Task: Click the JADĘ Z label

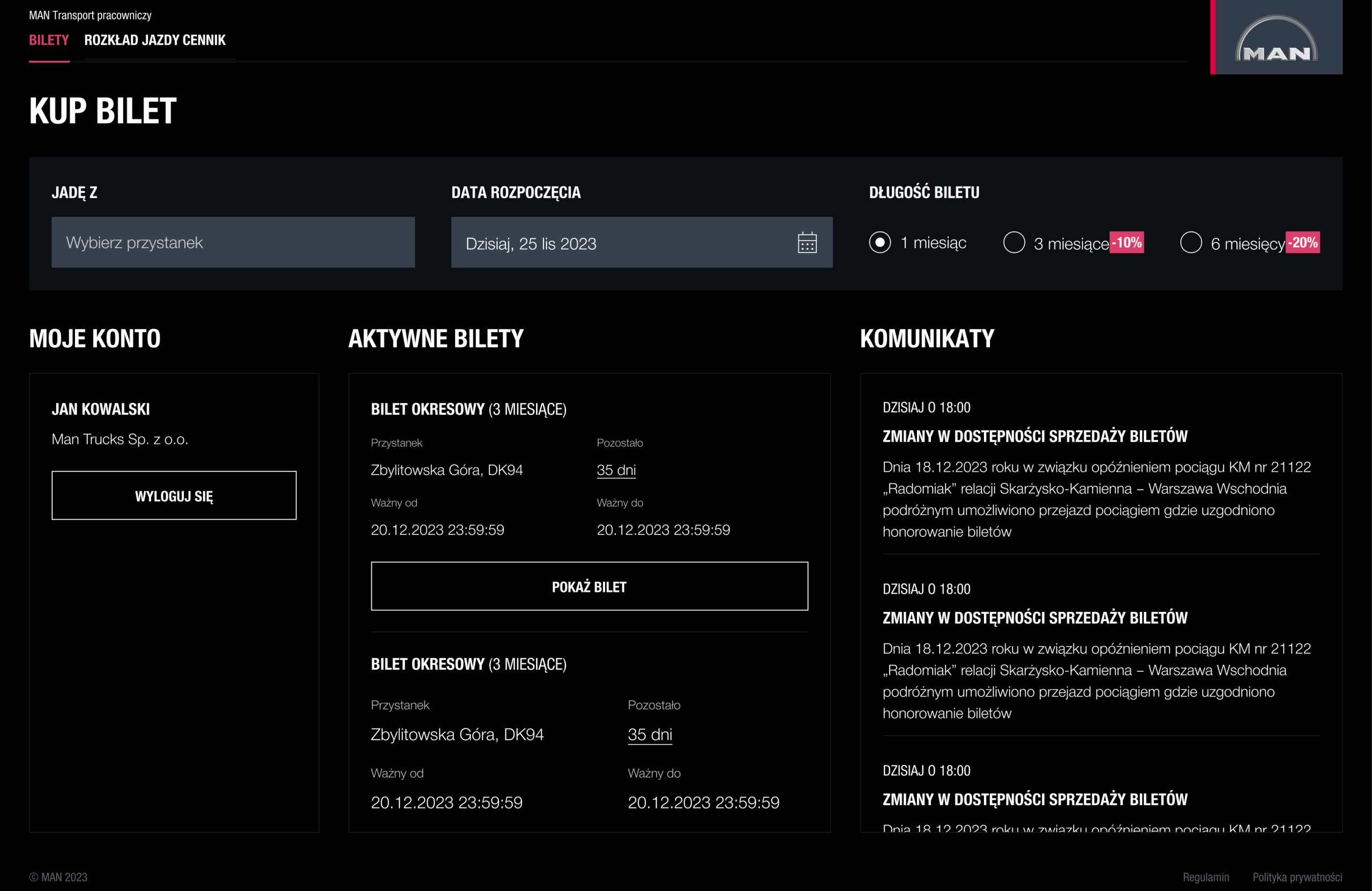Action: tap(74, 192)
